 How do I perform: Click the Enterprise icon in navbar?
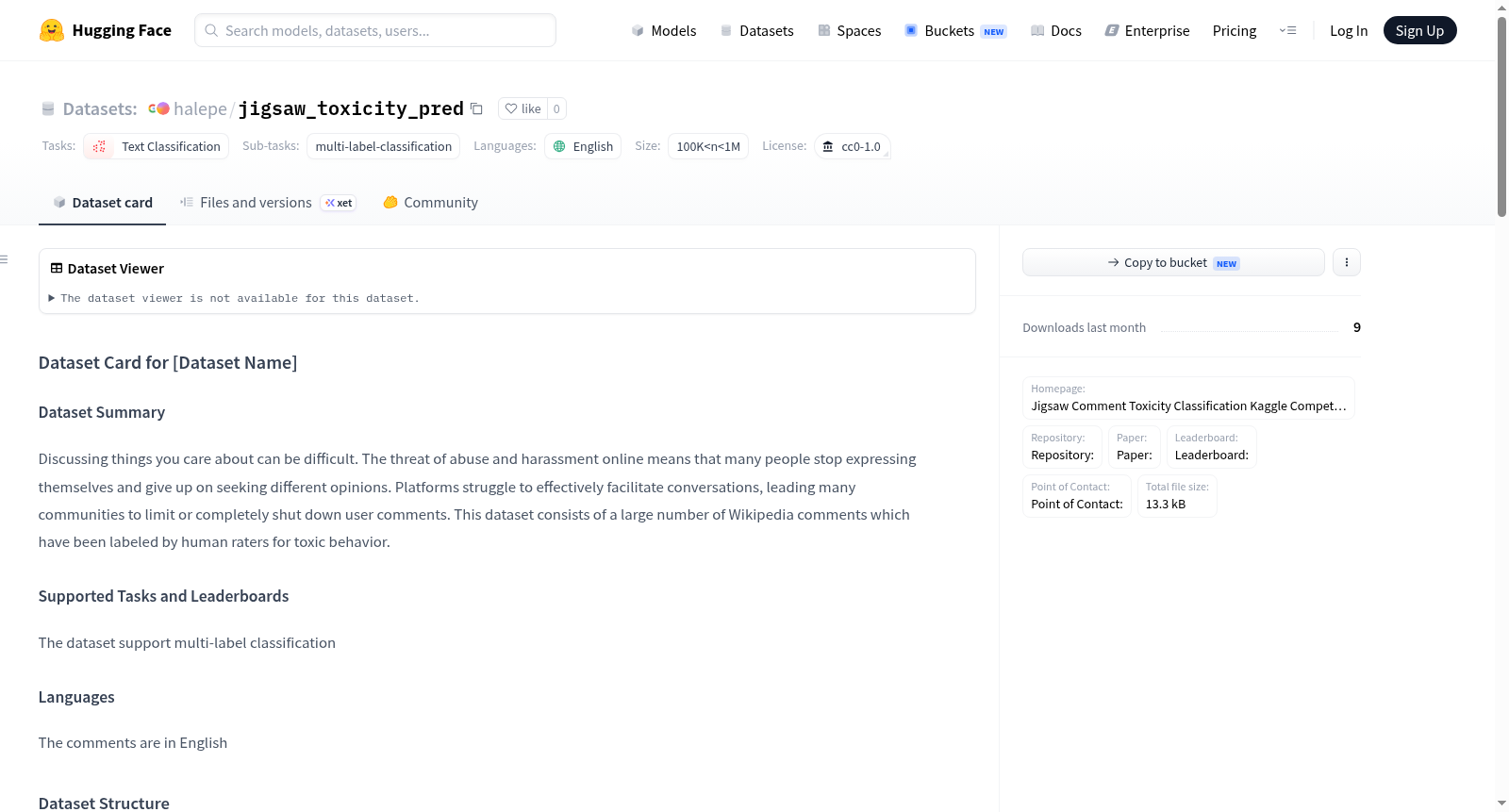[1112, 30]
